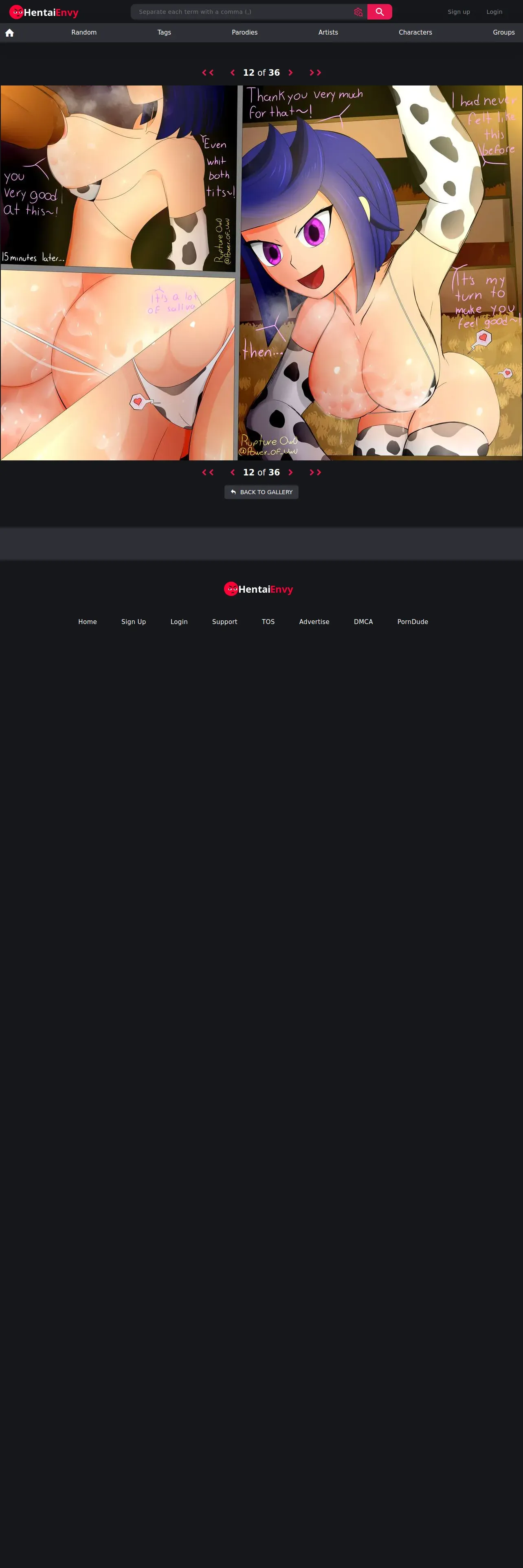The width and height of the screenshot is (523, 1568).
Task: Open the footer TOS link
Action: [268, 622]
